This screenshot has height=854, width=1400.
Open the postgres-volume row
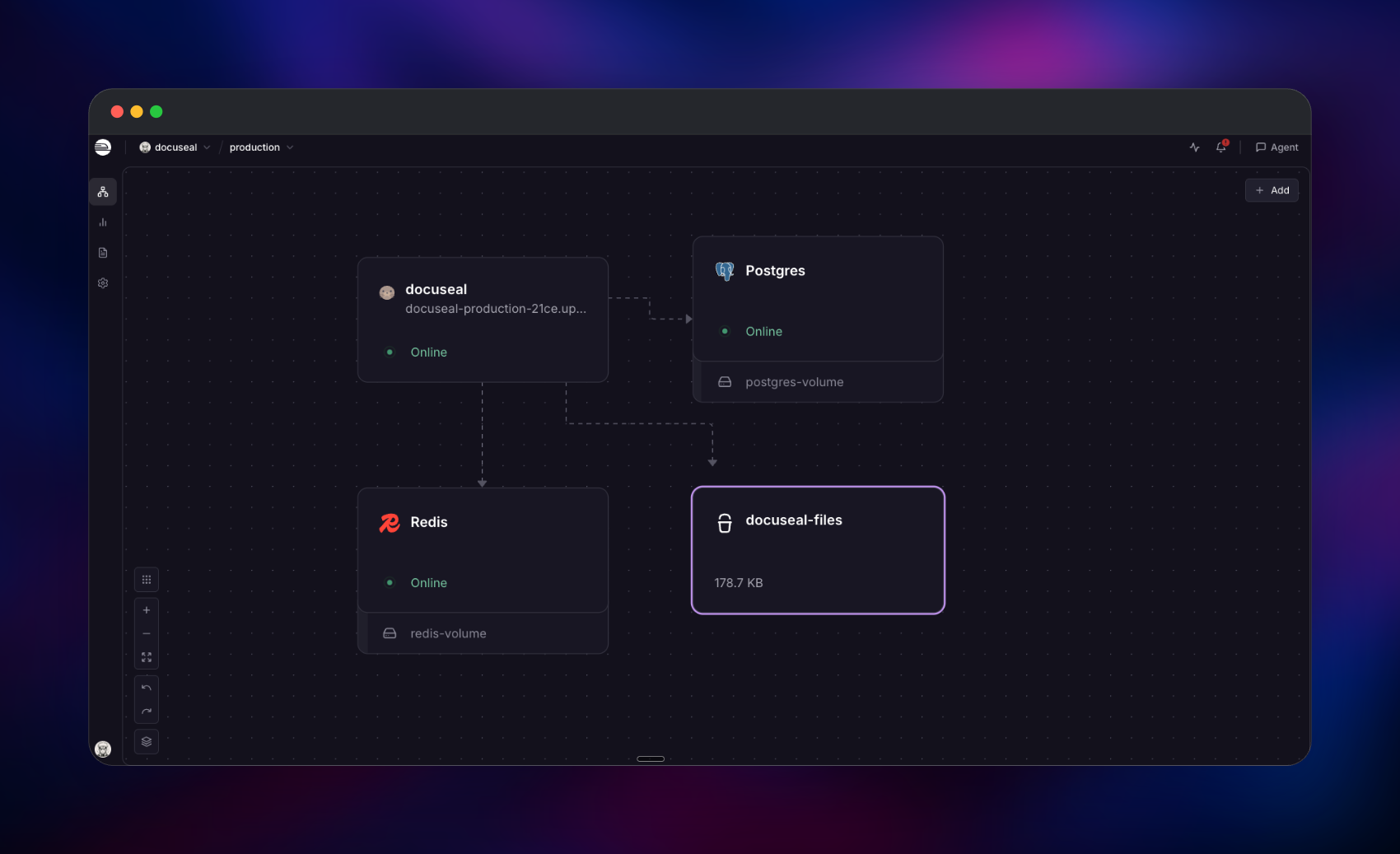pos(819,382)
